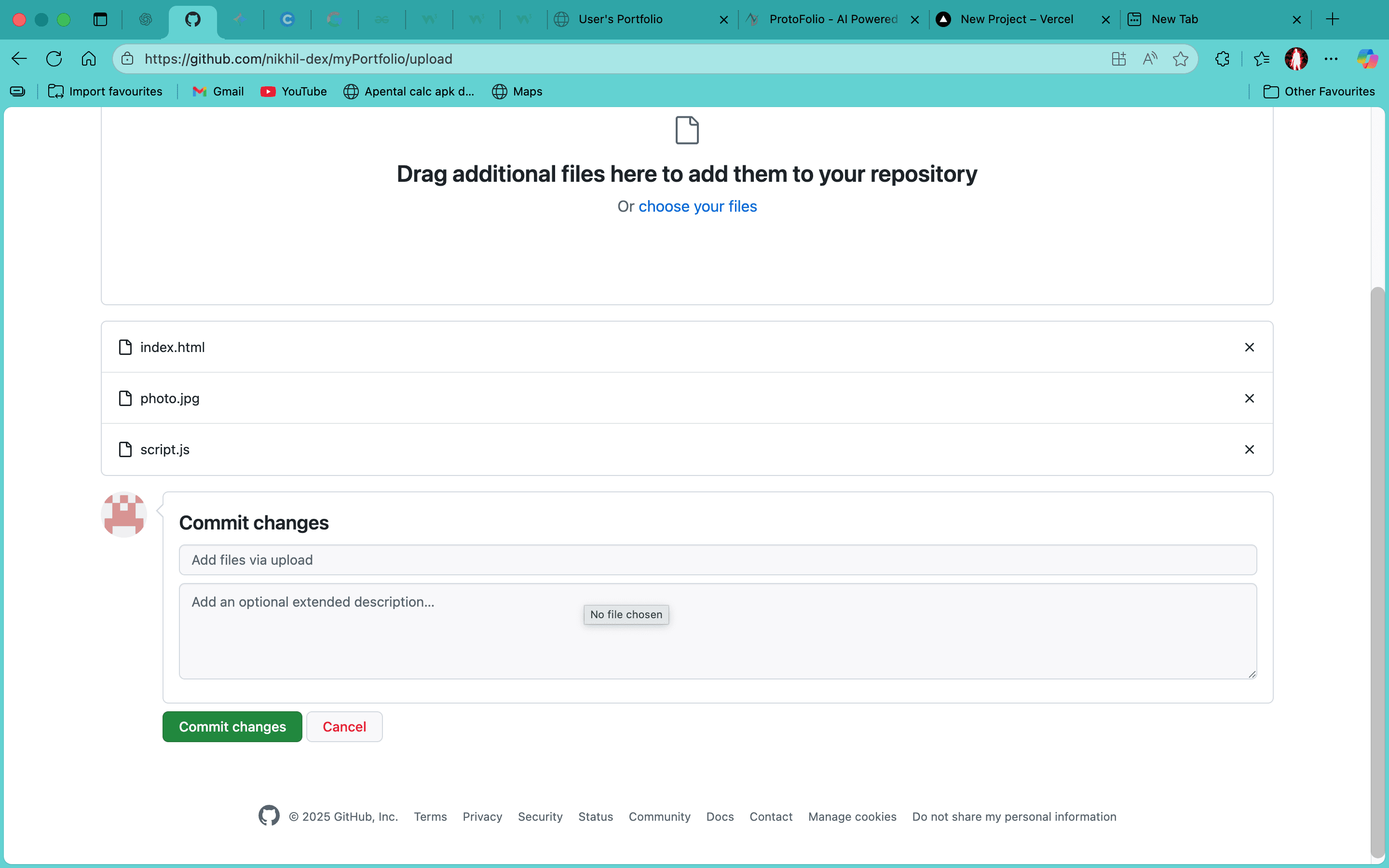Open the Docs footer link
The height and width of the screenshot is (868, 1389).
(720, 816)
